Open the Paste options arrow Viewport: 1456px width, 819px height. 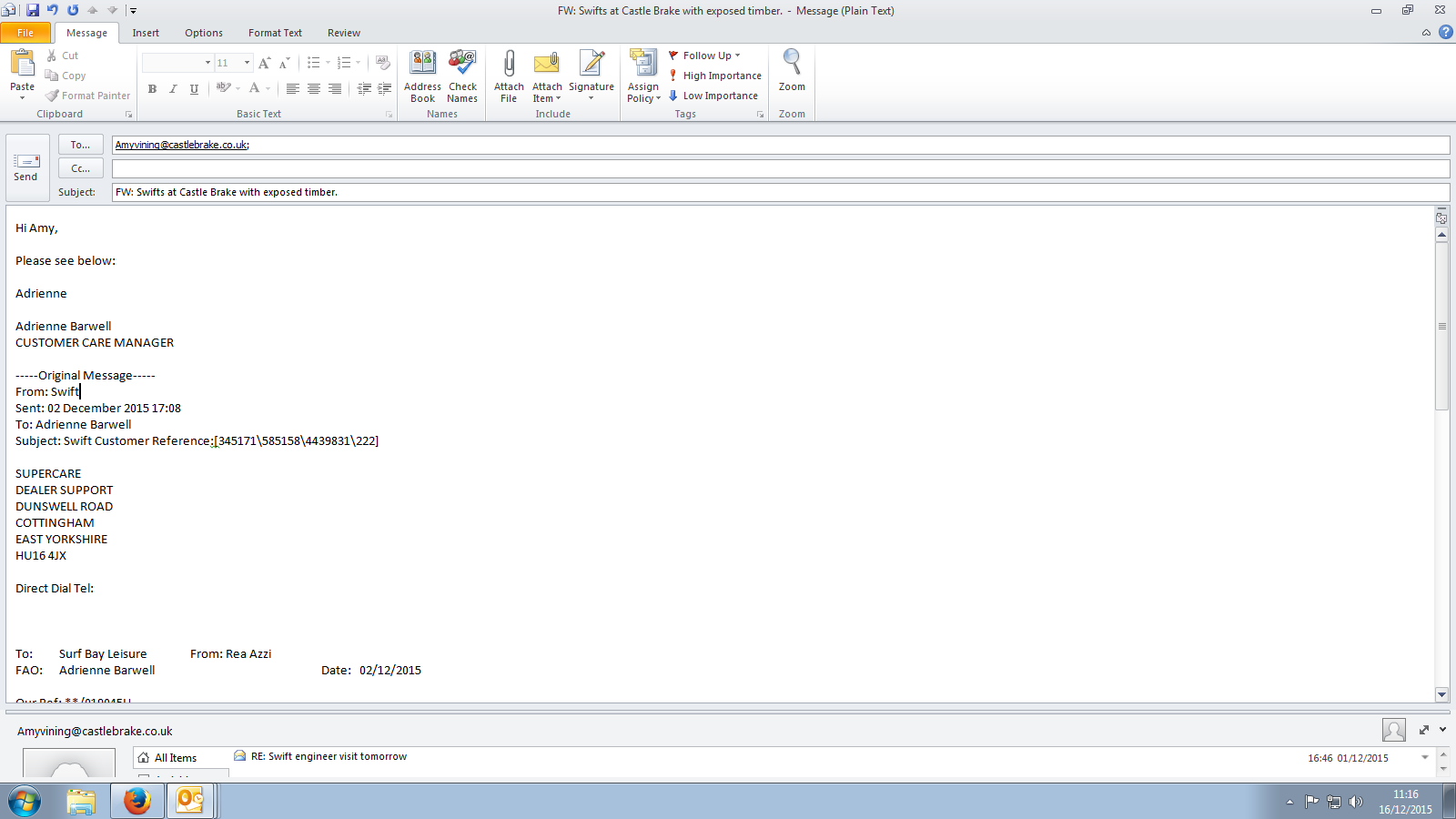pyautogui.click(x=22, y=97)
